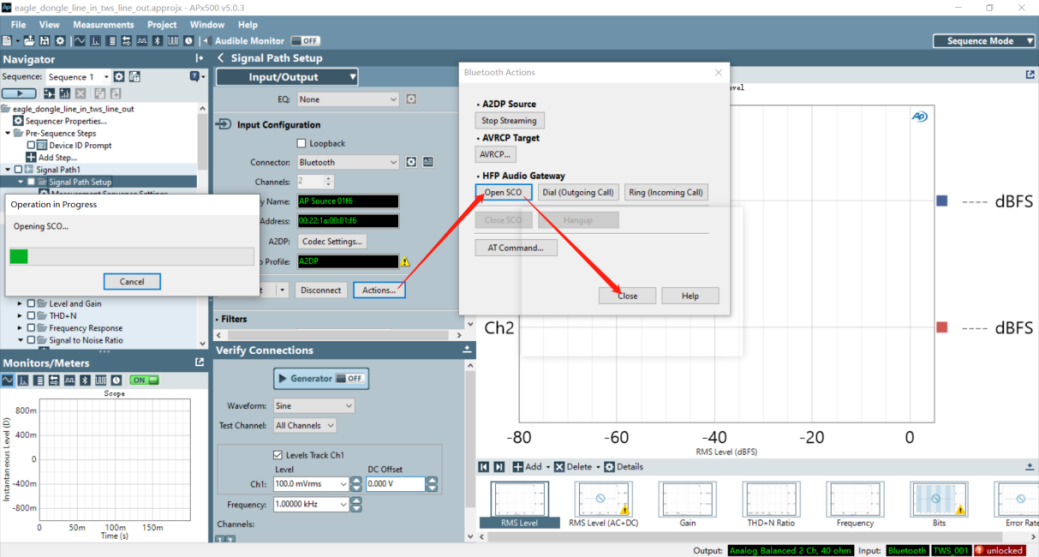Click the Codec Settings button
This screenshot has width=1039, height=557.
(x=332, y=242)
